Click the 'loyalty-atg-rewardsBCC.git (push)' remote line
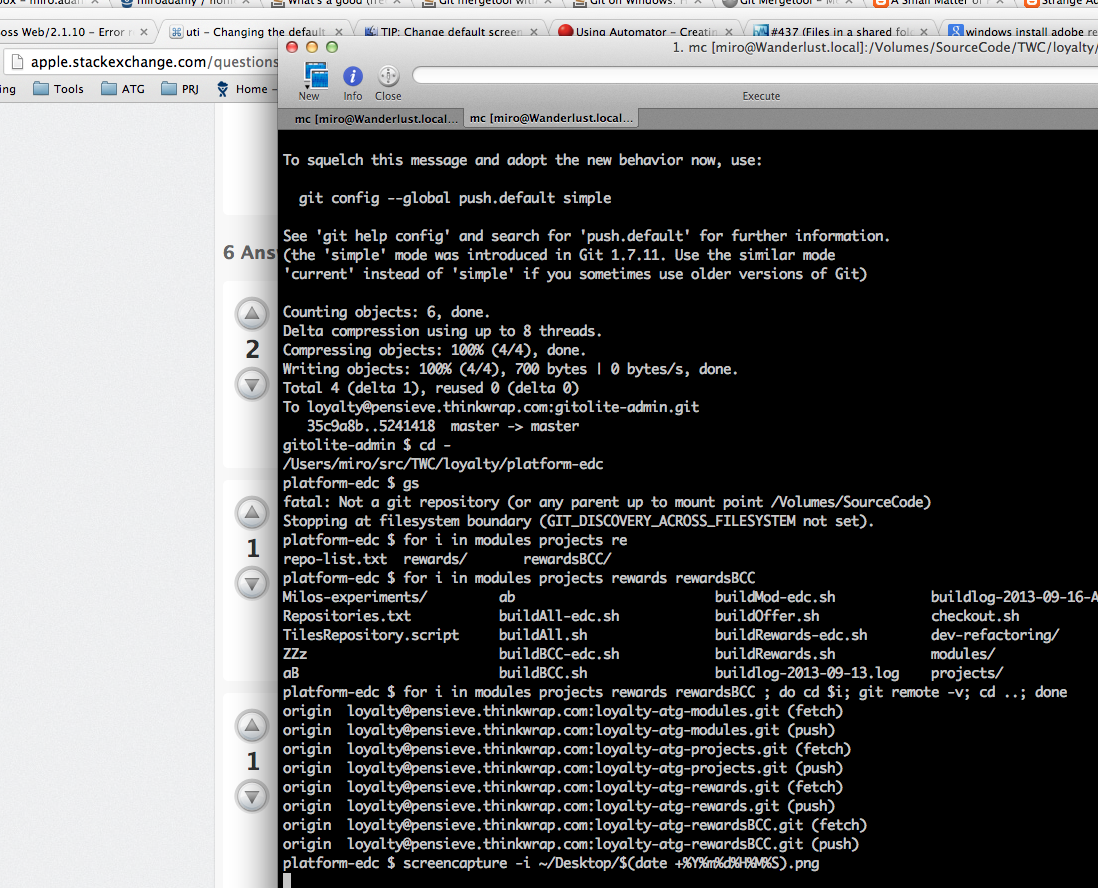 point(571,844)
